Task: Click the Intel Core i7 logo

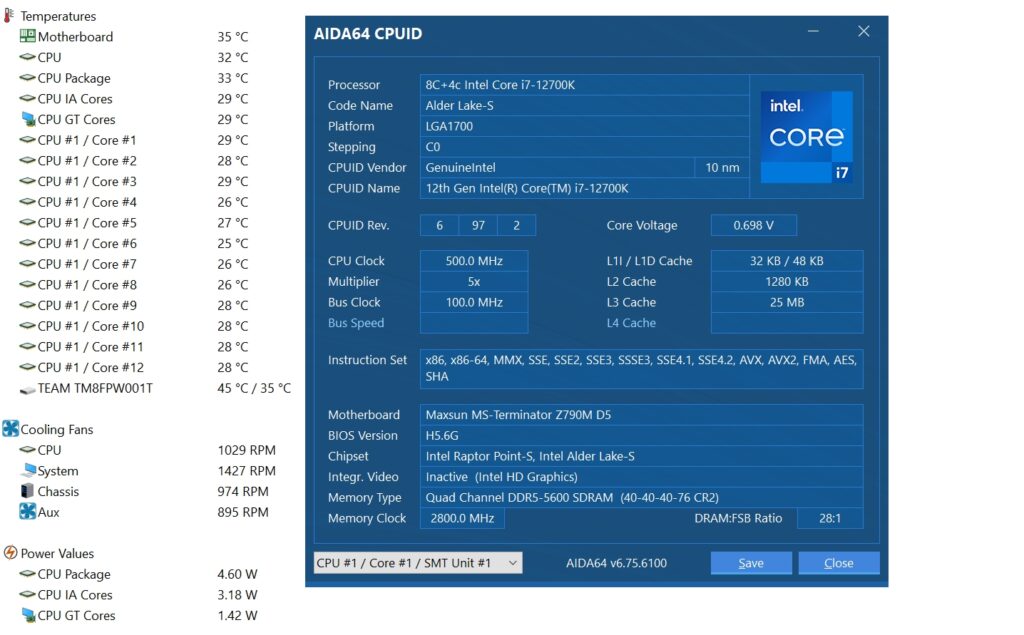Action: 806,137
